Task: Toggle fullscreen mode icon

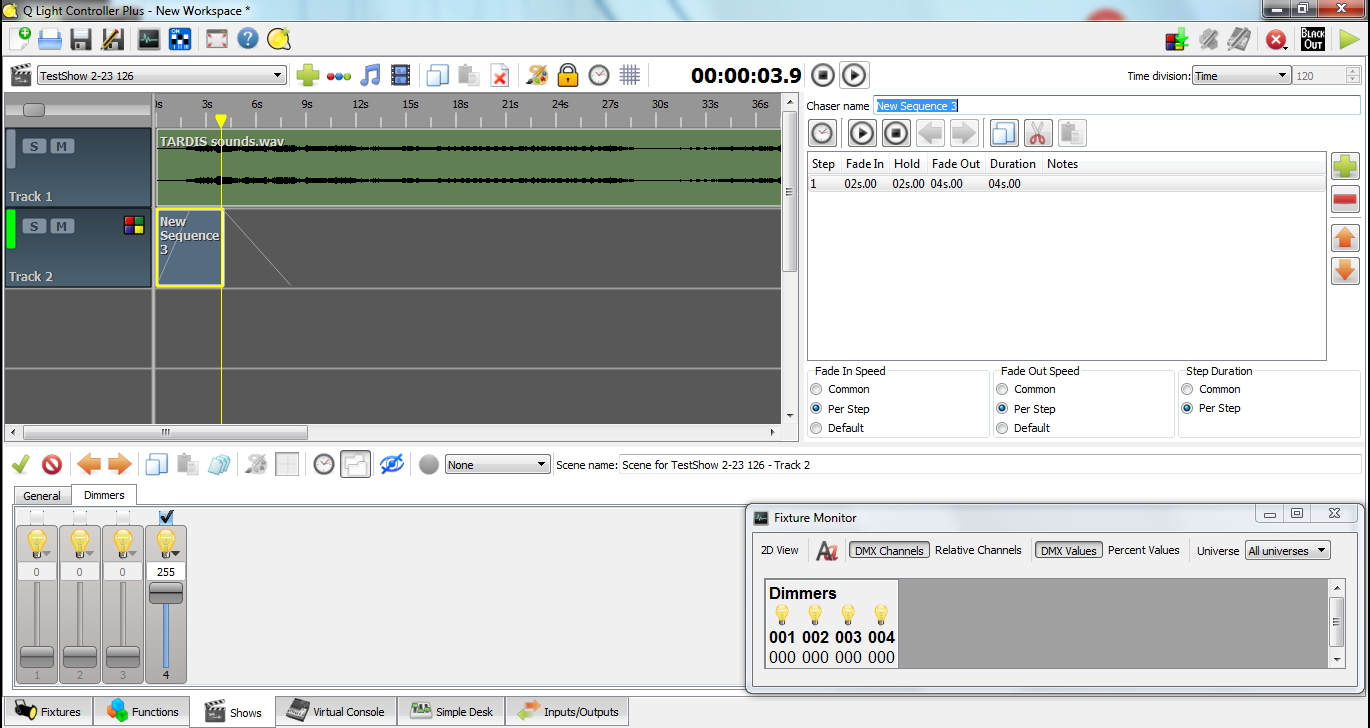Action: [216, 39]
